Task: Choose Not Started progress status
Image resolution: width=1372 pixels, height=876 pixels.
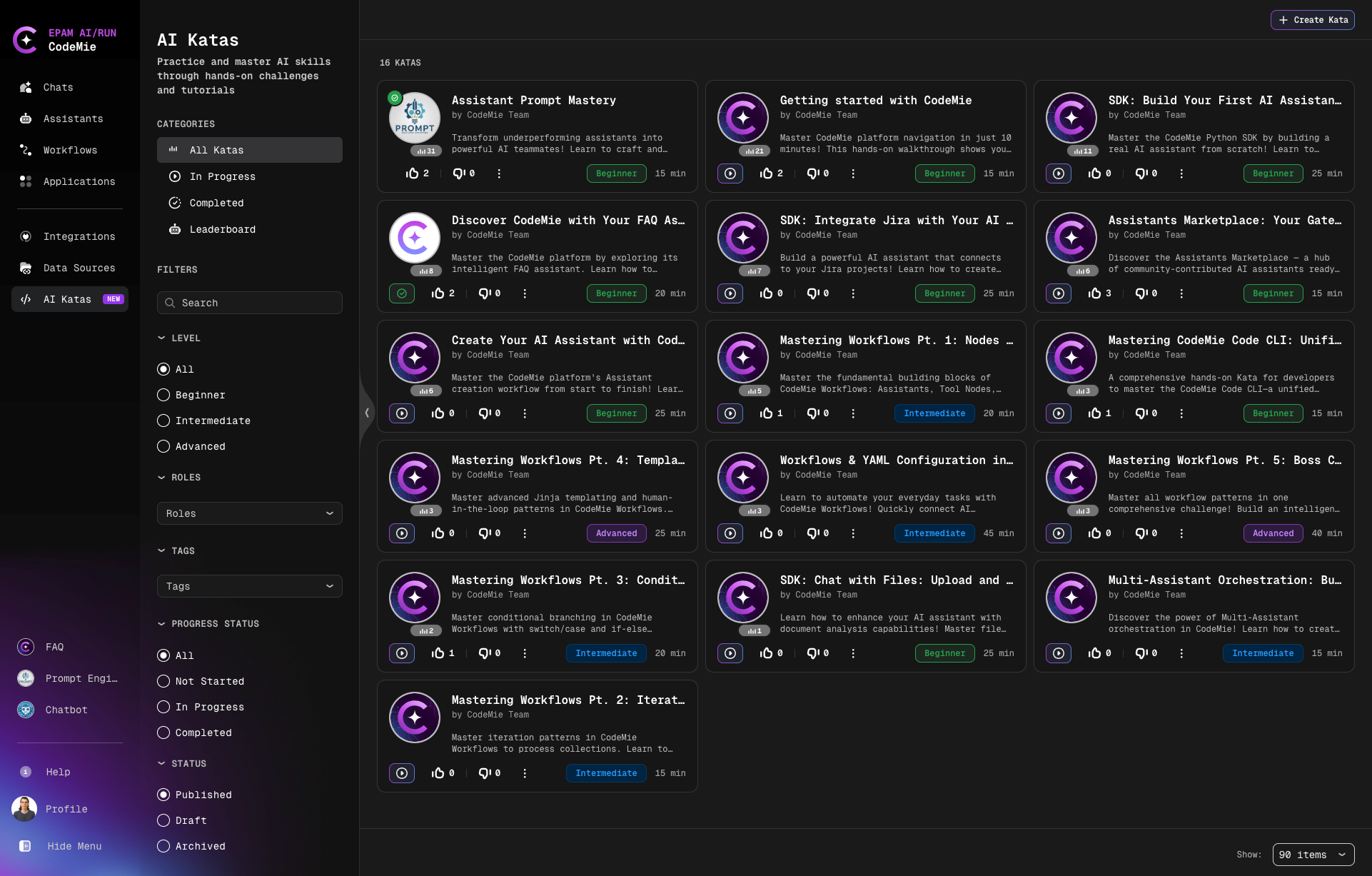Action: (163, 681)
